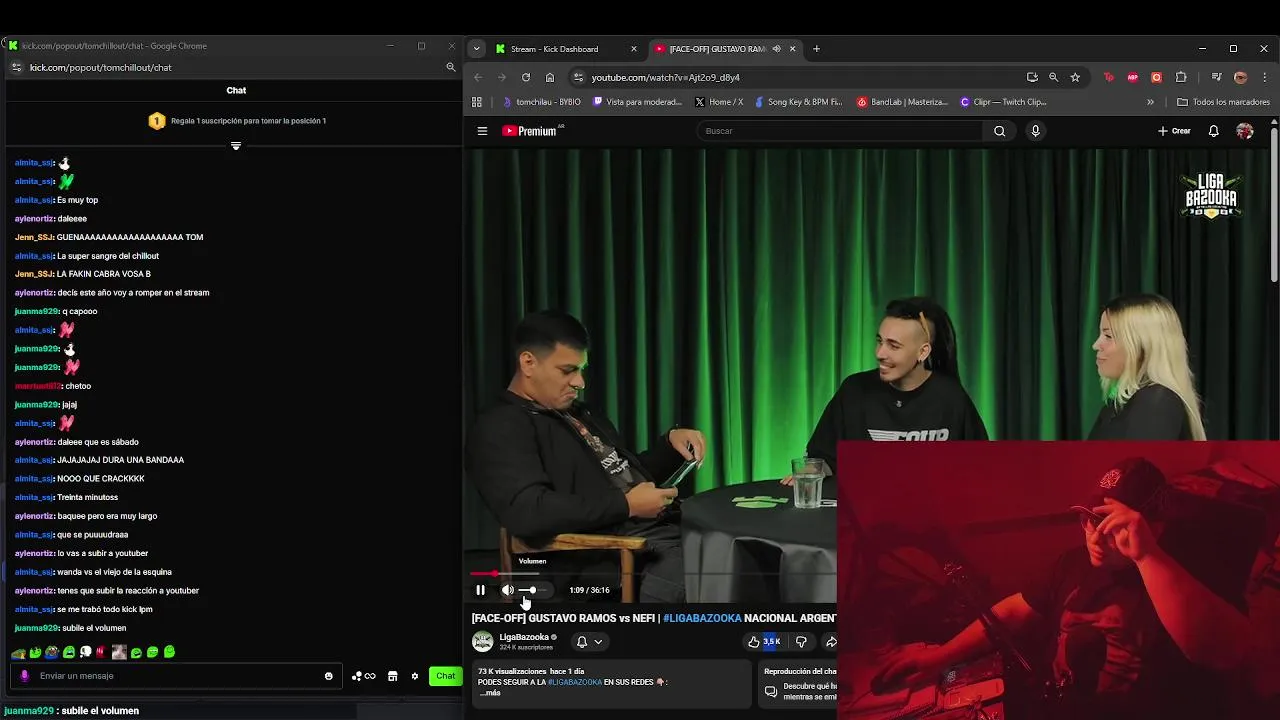Send message with green Chat button
Screen dimensions: 1280x720
[445, 676]
